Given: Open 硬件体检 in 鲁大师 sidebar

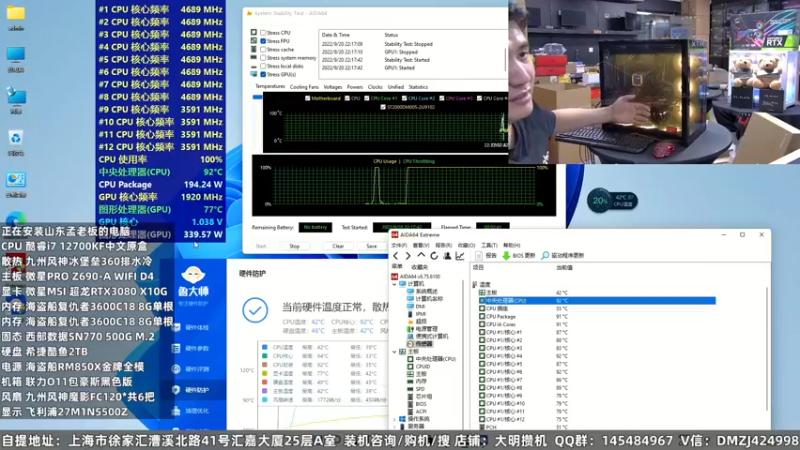Looking at the screenshot, I should (x=192, y=328).
